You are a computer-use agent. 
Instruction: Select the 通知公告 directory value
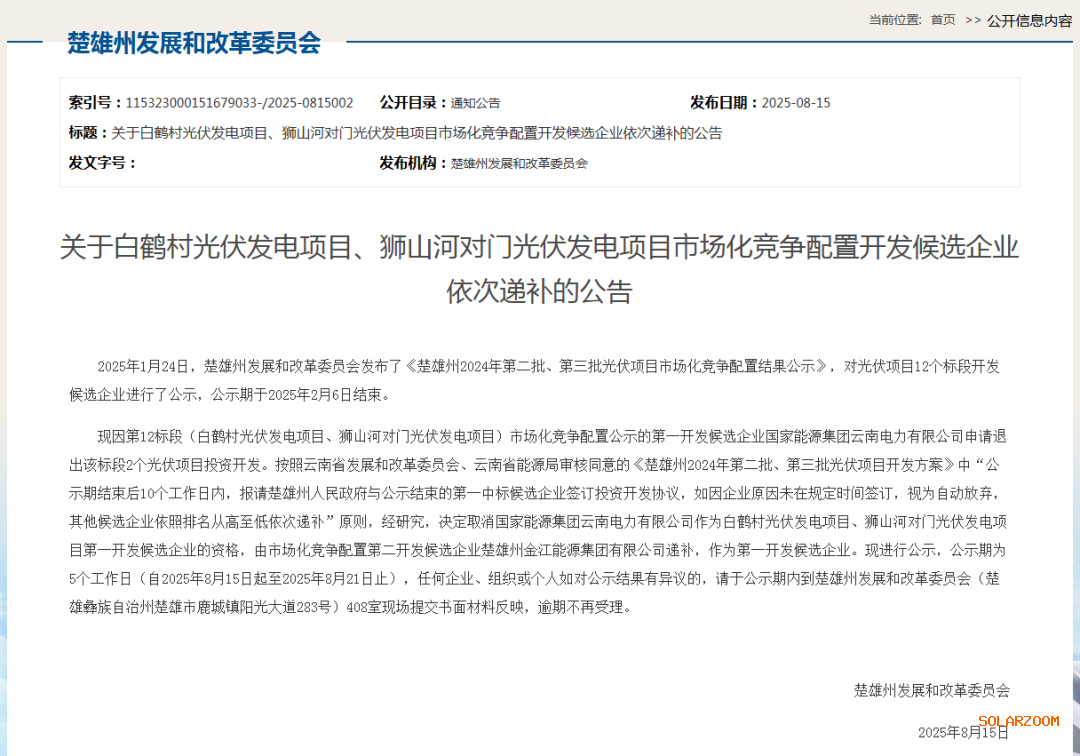[475, 103]
